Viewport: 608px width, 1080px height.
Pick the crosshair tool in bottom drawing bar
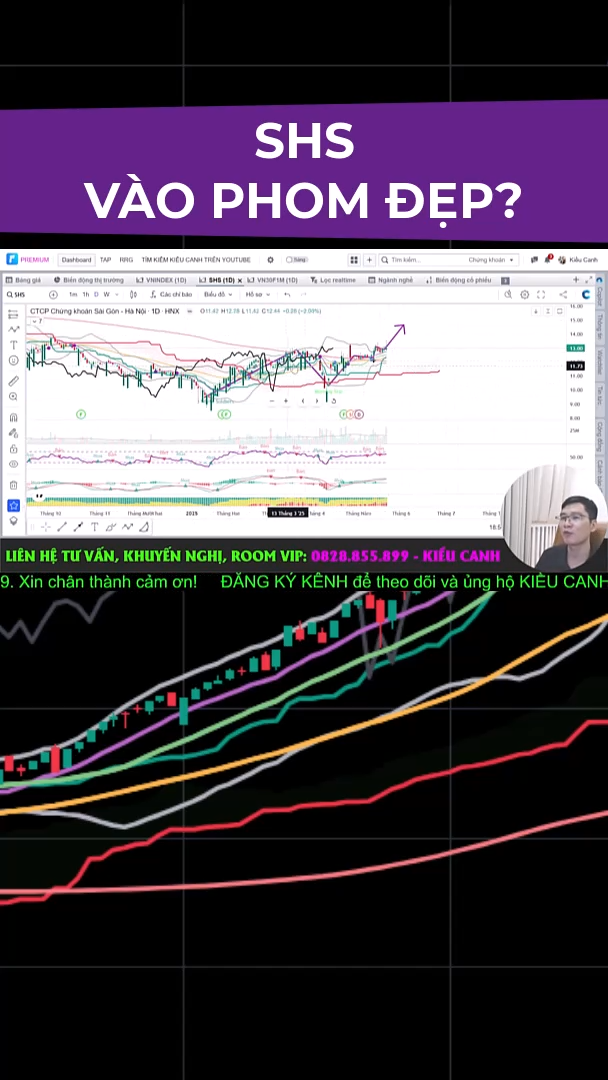point(45,527)
